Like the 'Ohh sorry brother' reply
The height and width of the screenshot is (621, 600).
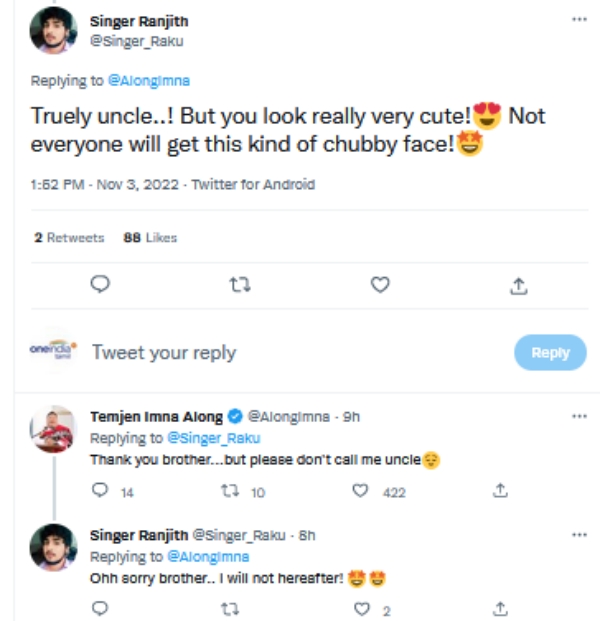[x=363, y=608]
